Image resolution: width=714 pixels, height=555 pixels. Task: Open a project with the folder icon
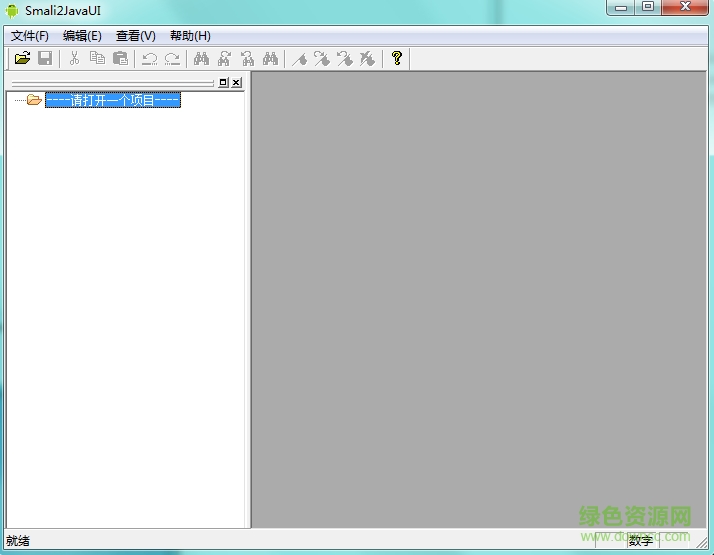coord(22,58)
